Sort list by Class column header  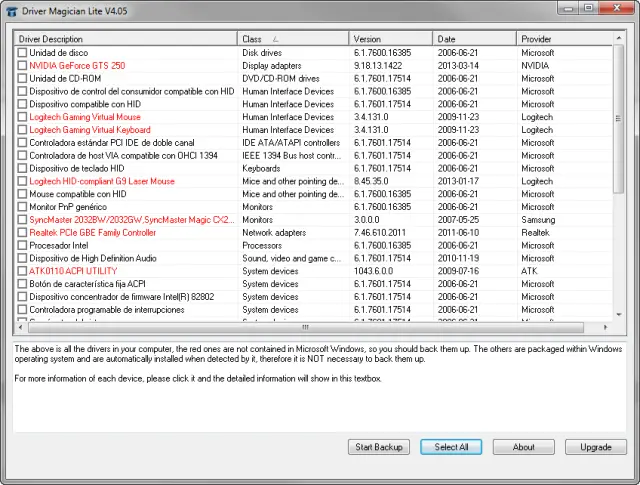pos(292,39)
